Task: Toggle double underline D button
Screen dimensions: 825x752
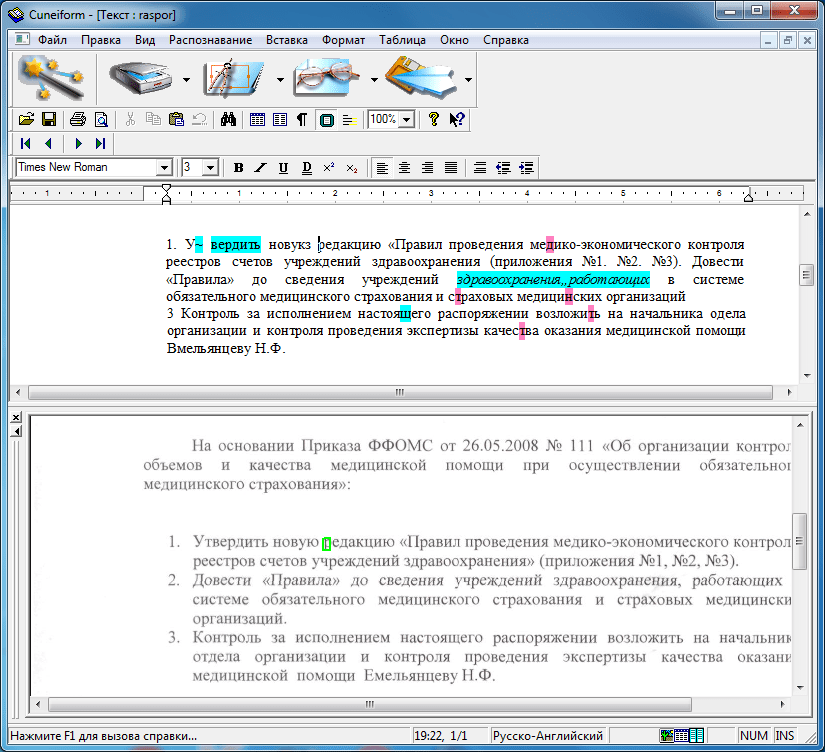Action: [307, 168]
